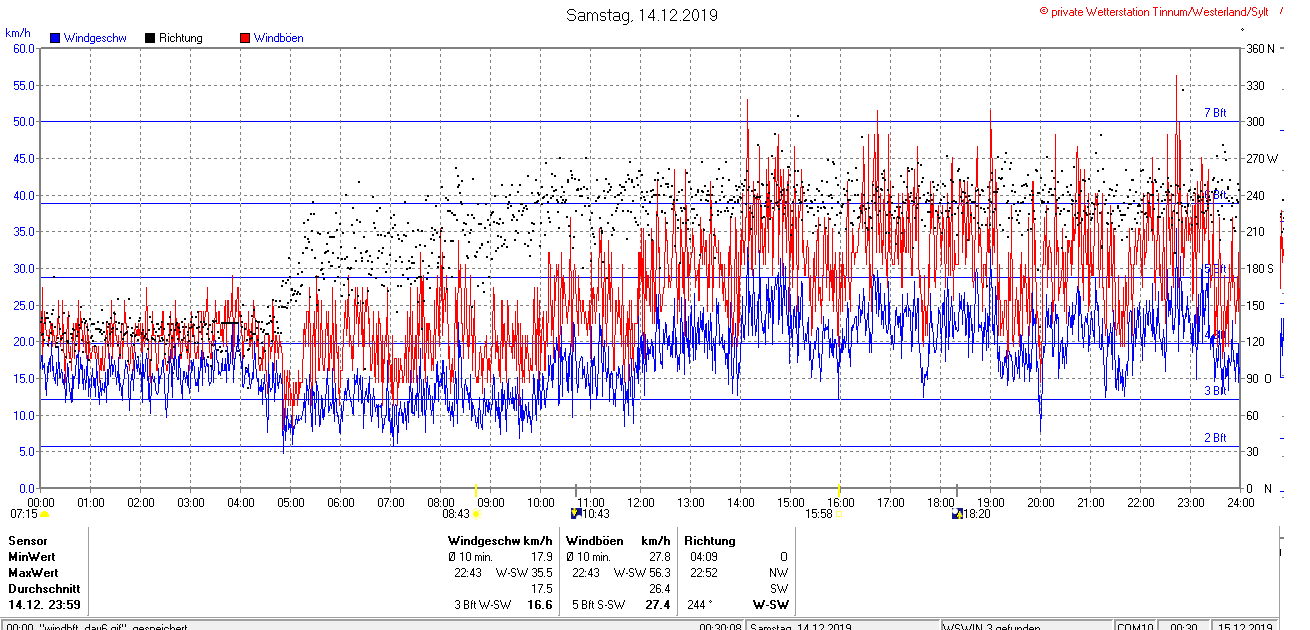Click the 90 O direction axis label
The image size is (1310, 630).
point(1260,378)
